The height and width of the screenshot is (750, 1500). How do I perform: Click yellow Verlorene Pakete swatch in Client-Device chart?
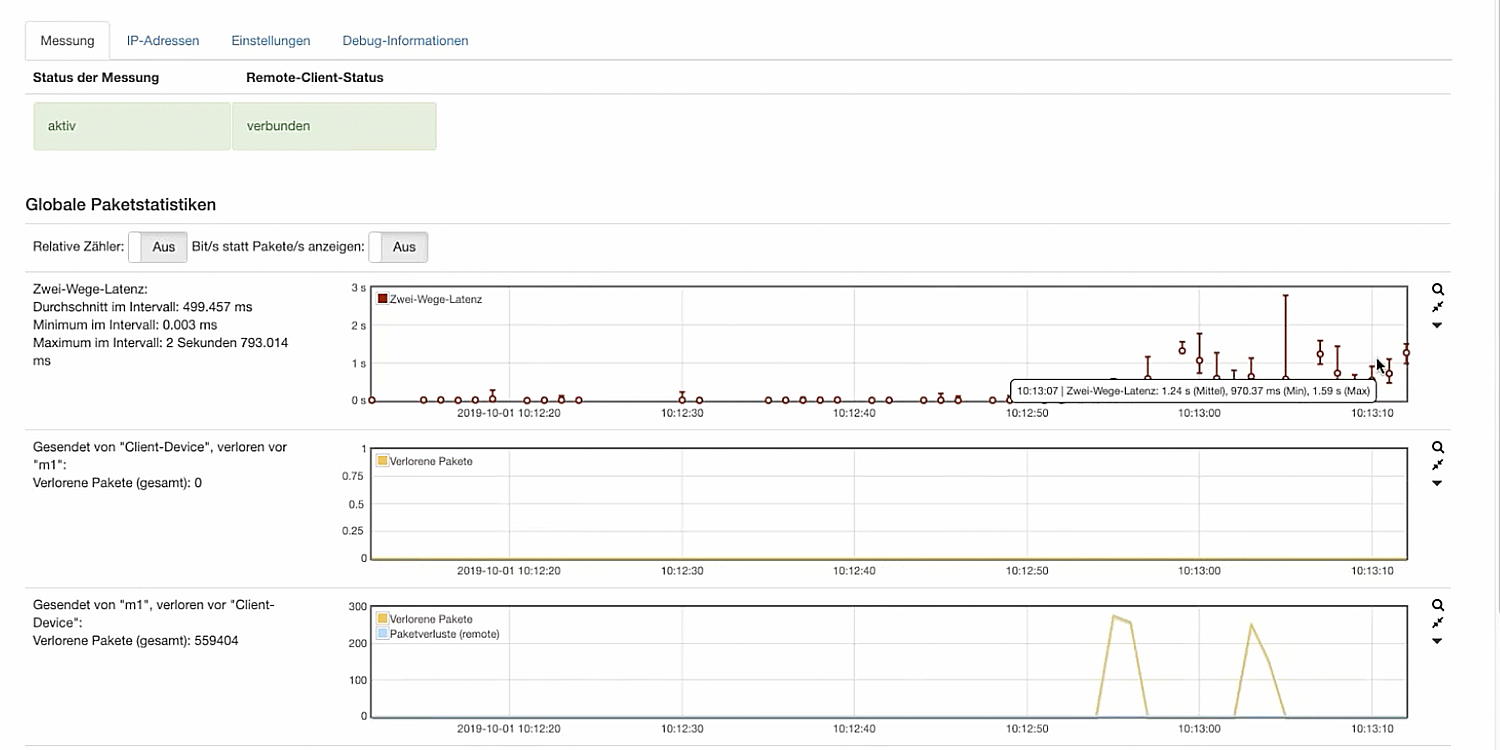point(382,461)
